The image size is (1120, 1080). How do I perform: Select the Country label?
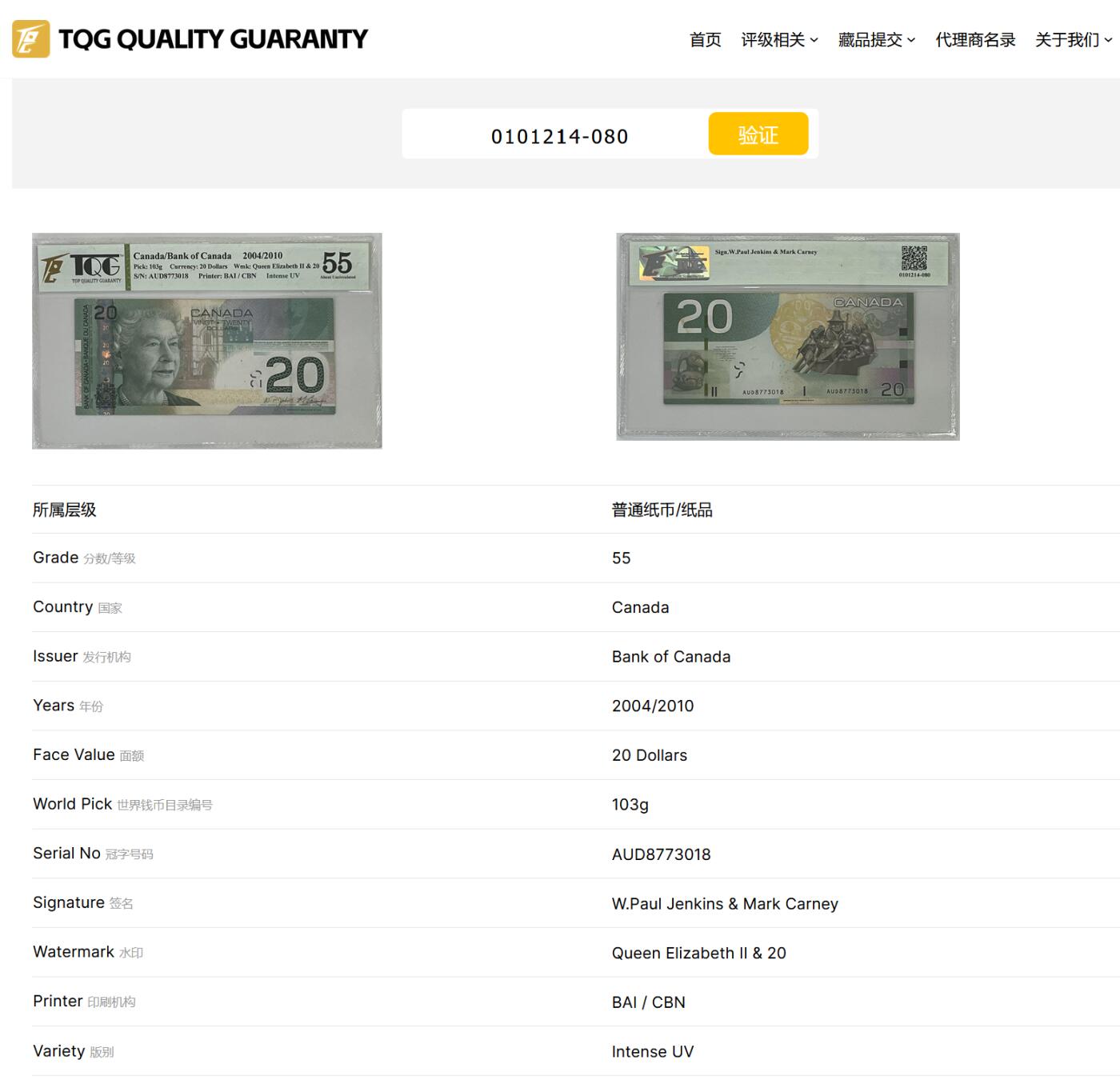point(63,607)
